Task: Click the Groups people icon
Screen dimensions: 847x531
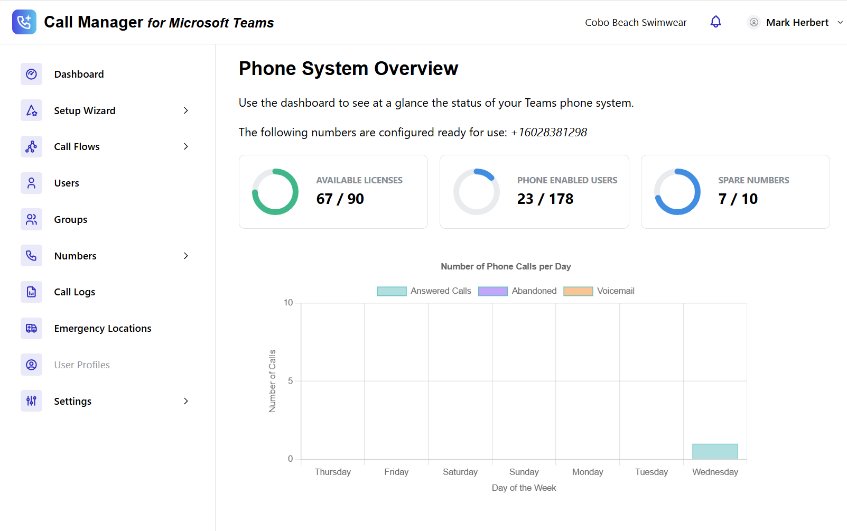Action: click(31, 220)
